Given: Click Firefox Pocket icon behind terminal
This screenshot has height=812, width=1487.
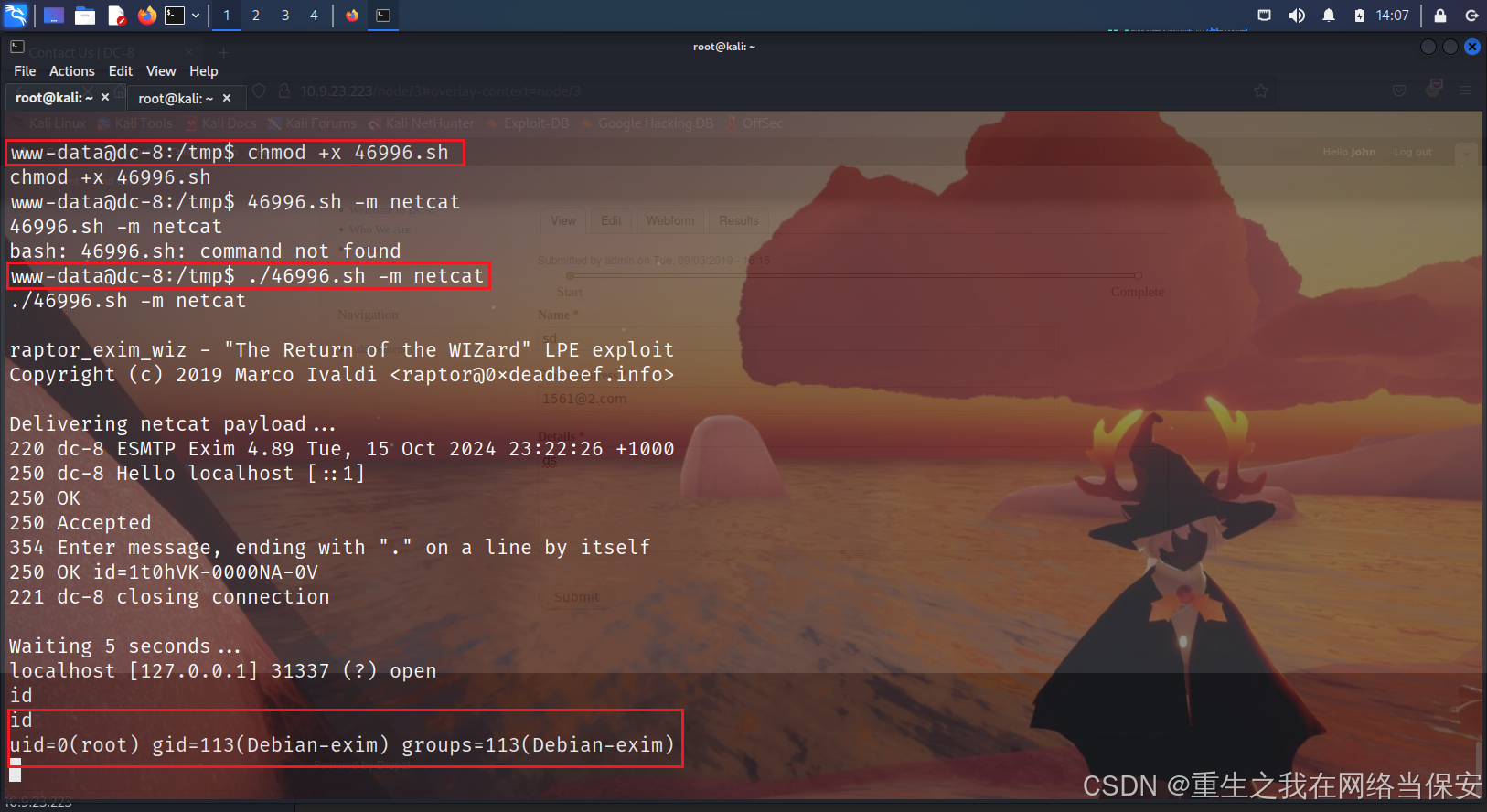Looking at the screenshot, I should (1399, 91).
